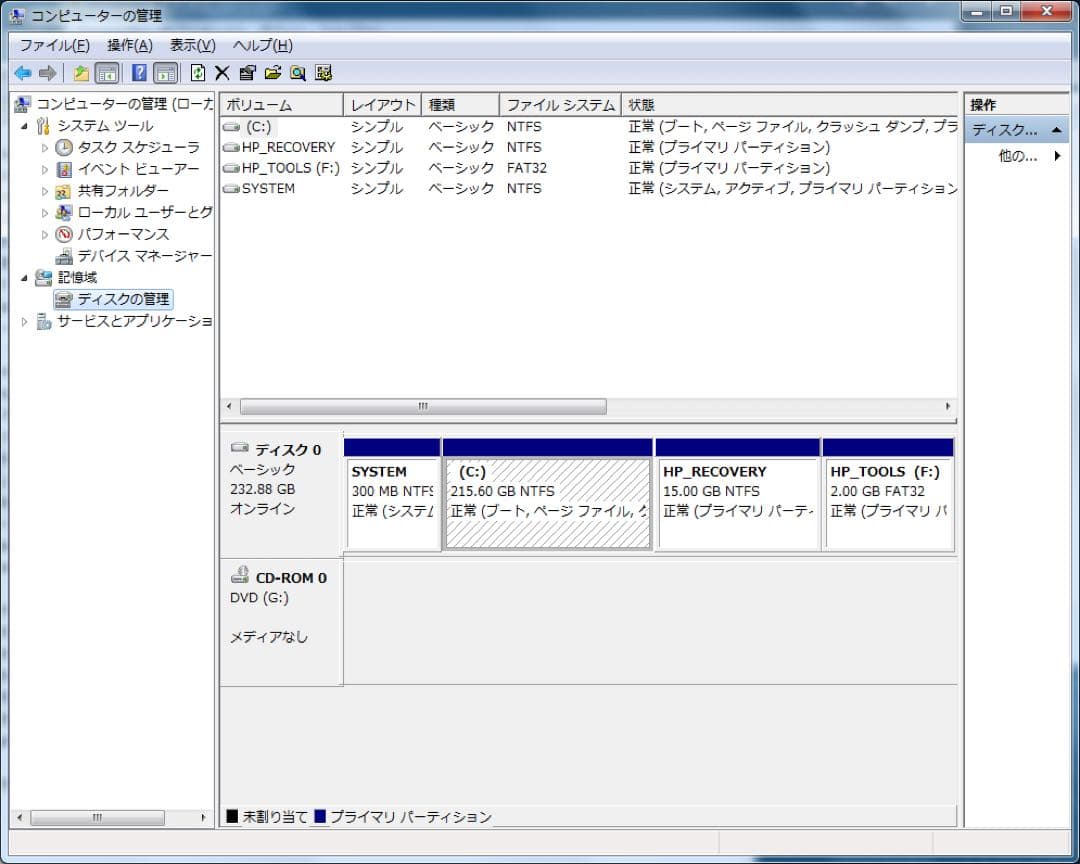This screenshot has width=1080, height=864.
Task: Open the 表示(V) menu
Action: point(193,45)
